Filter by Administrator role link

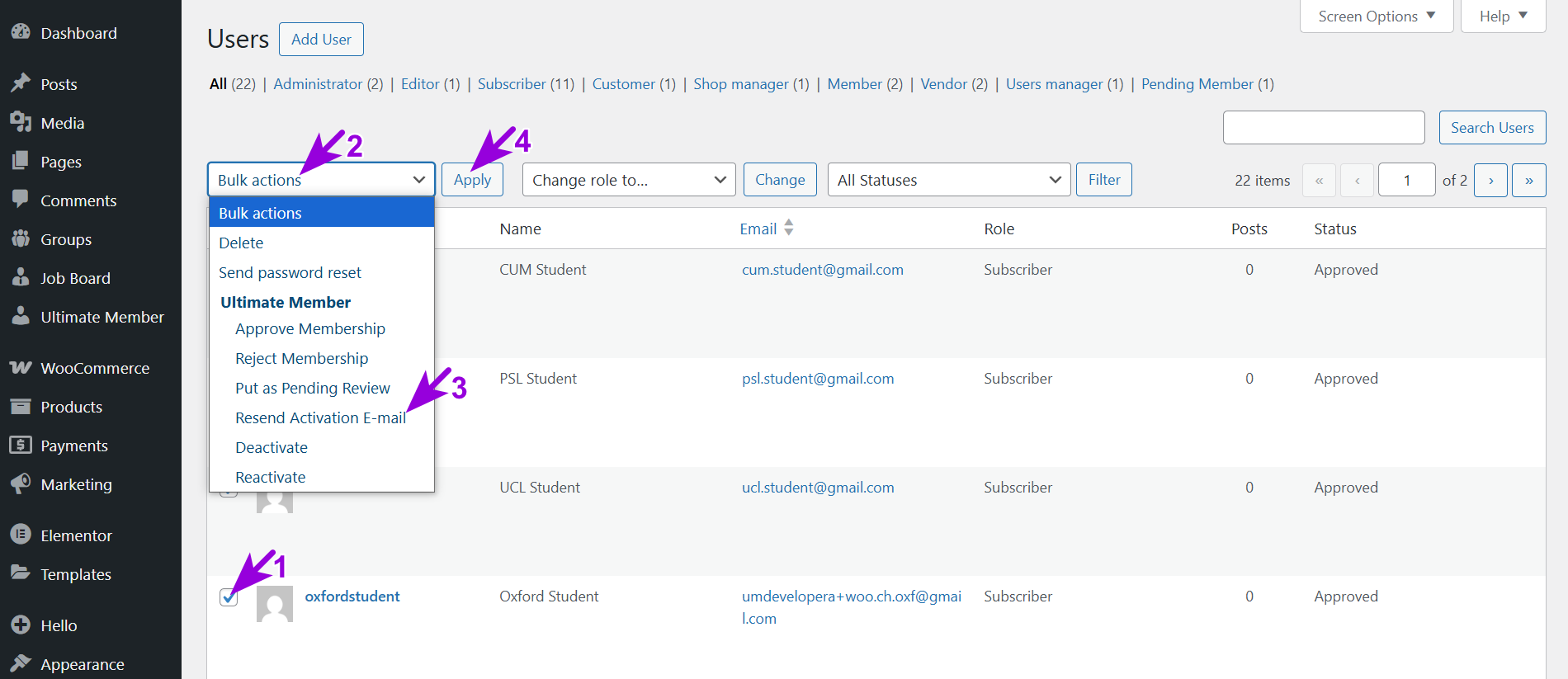[328, 84]
